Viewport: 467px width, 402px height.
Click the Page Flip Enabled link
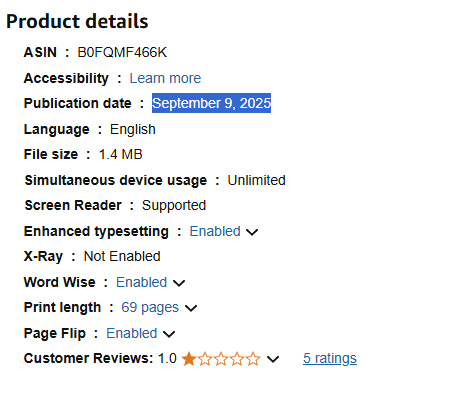132,333
